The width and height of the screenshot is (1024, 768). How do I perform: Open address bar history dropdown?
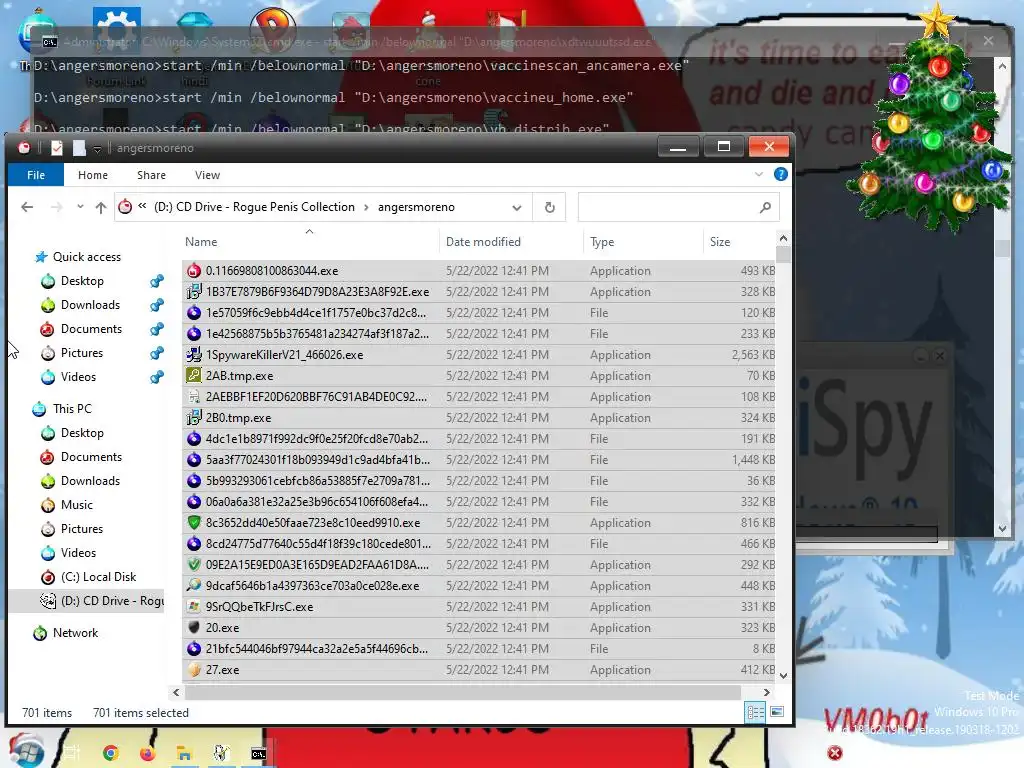(x=517, y=208)
